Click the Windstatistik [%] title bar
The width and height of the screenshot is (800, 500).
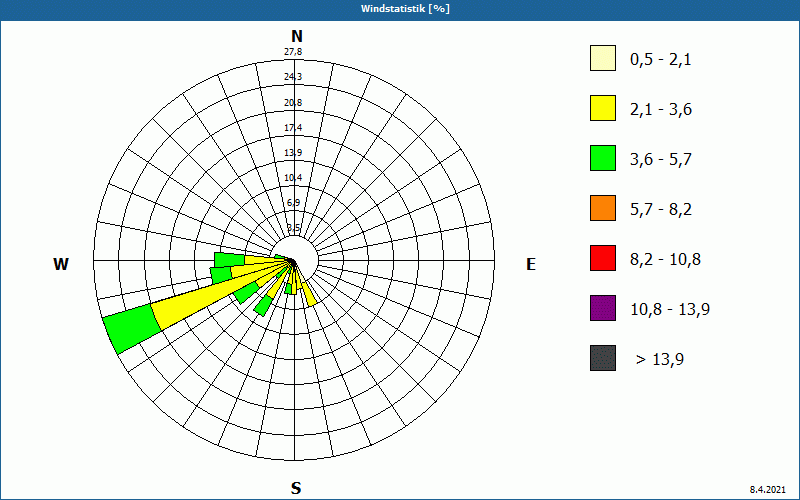pyautogui.click(x=400, y=9)
